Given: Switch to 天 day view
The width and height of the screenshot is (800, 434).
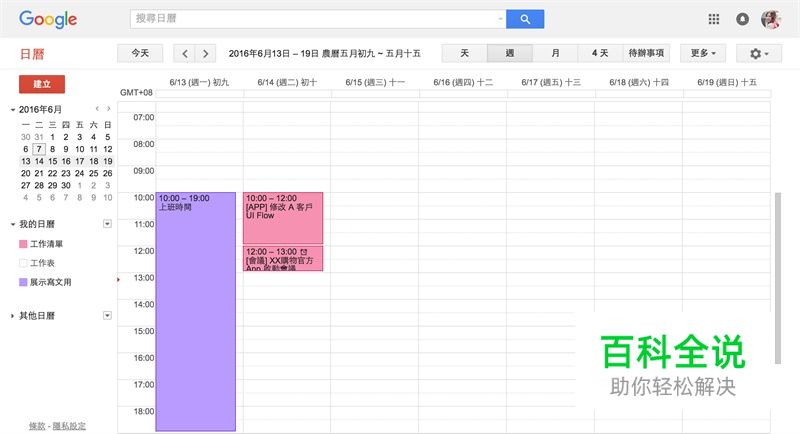Looking at the screenshot, I should 464,54.
